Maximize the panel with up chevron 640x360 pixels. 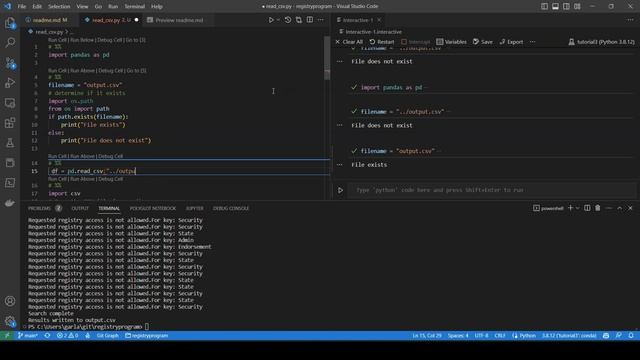[x=620, y=208]
